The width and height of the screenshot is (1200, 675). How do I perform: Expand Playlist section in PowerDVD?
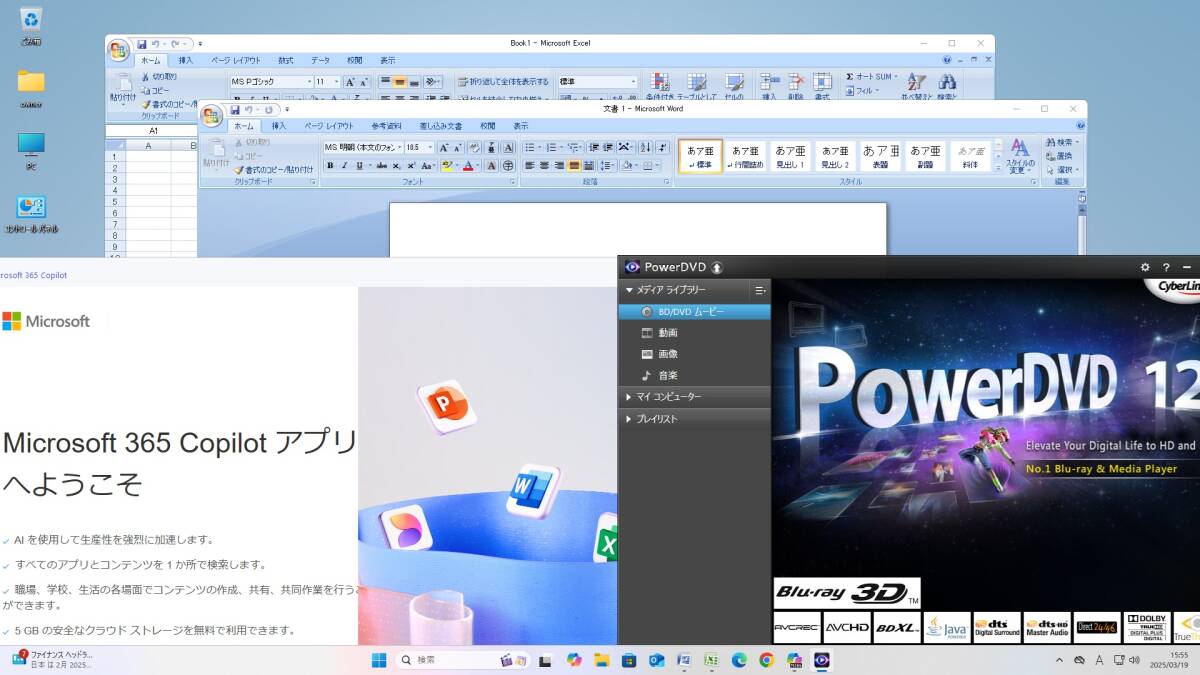[x=629, y=419]
